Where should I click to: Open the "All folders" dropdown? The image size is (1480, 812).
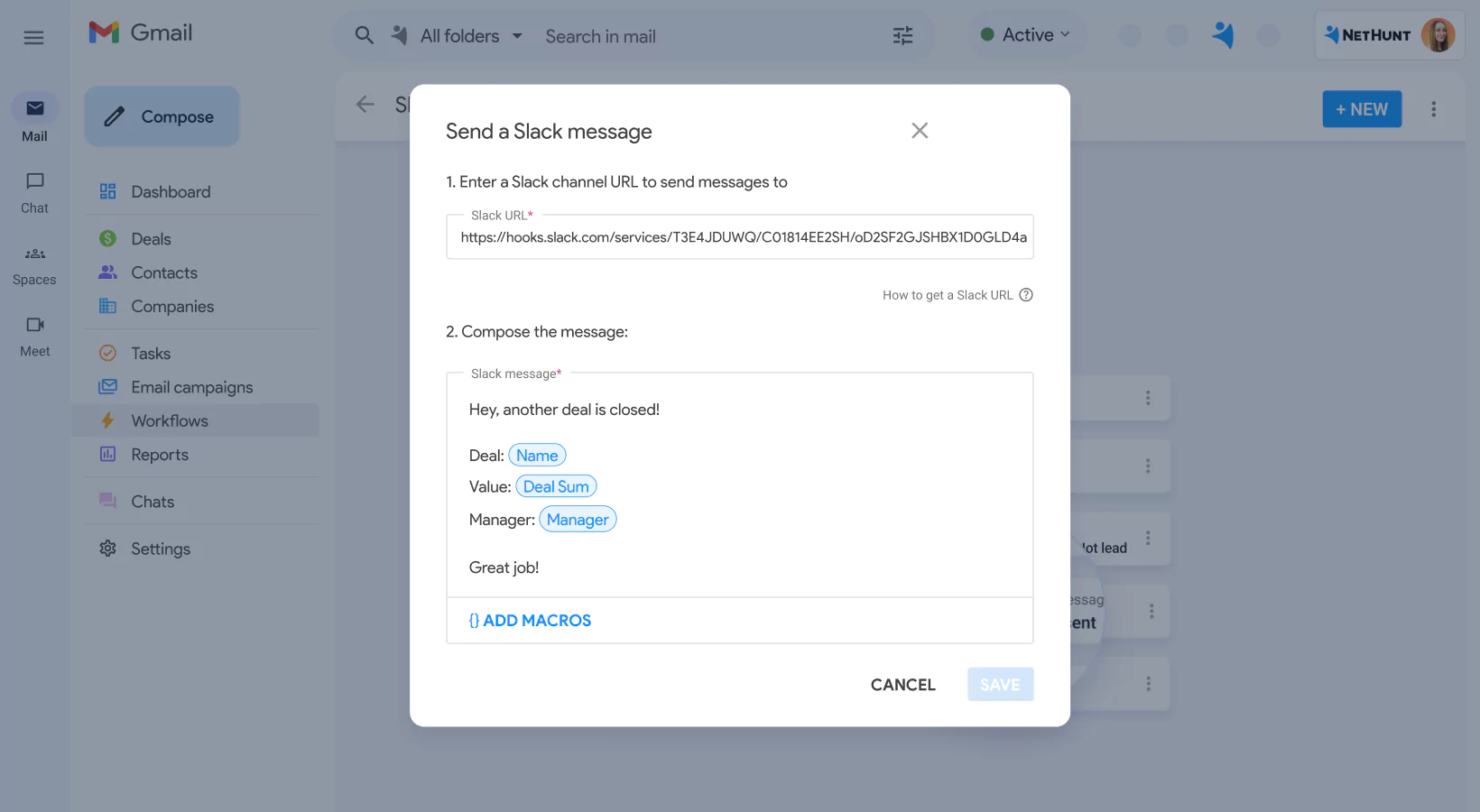point(459,35)
